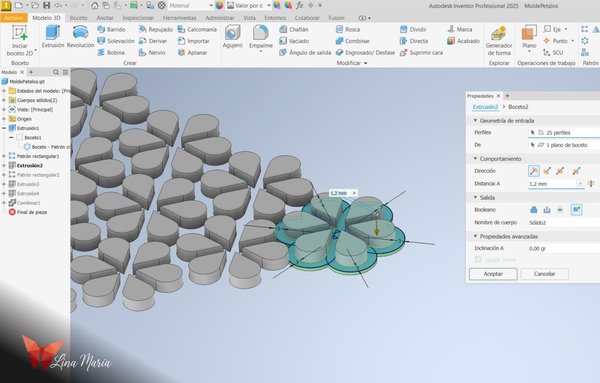Start a new 2D sketch with Iniciar boceto 2D
Image resolution: width=600 pixels, height=383 pixels.
(x=20, y=40)
